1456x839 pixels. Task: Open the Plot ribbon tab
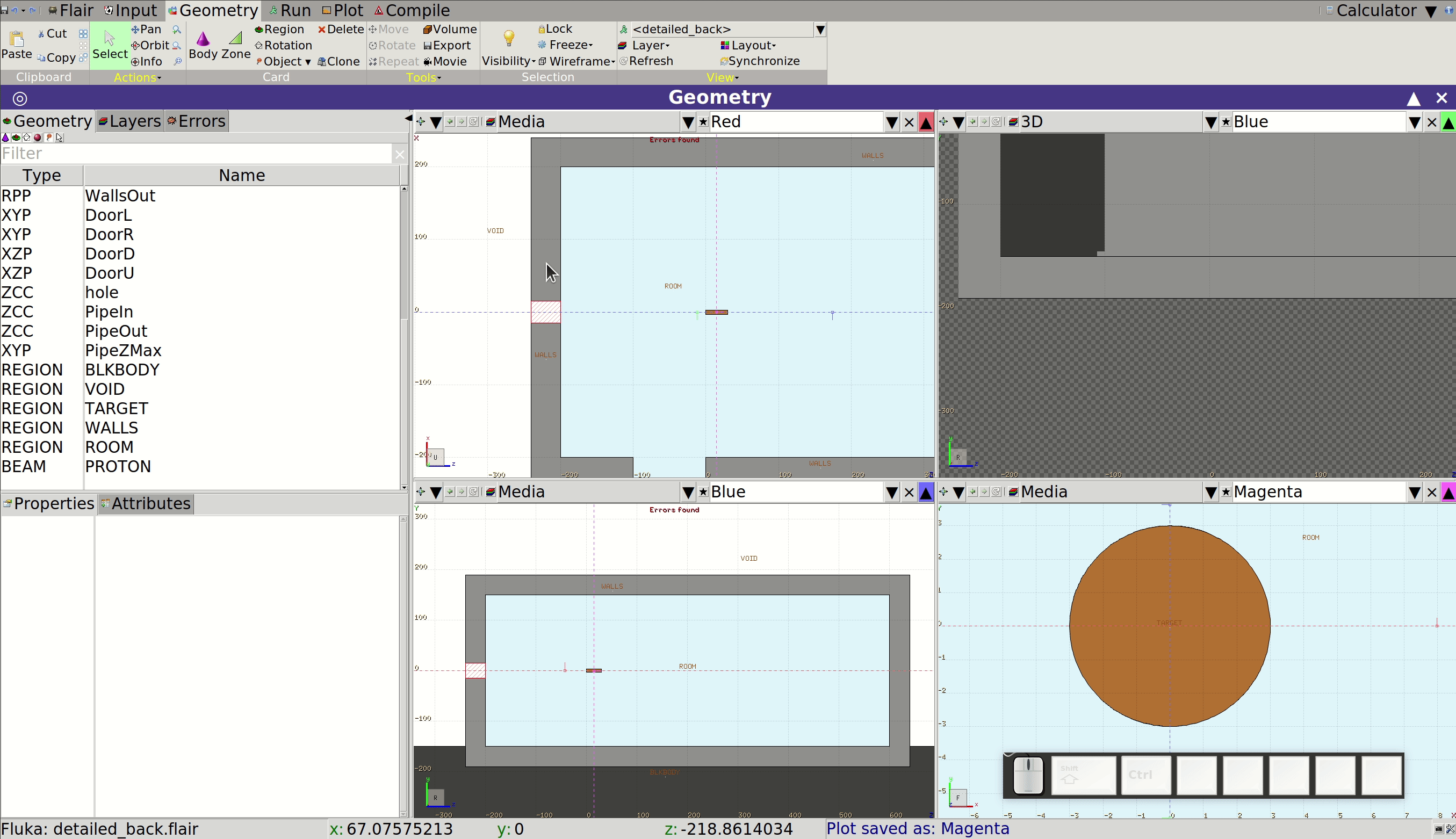tap(342, 10)
